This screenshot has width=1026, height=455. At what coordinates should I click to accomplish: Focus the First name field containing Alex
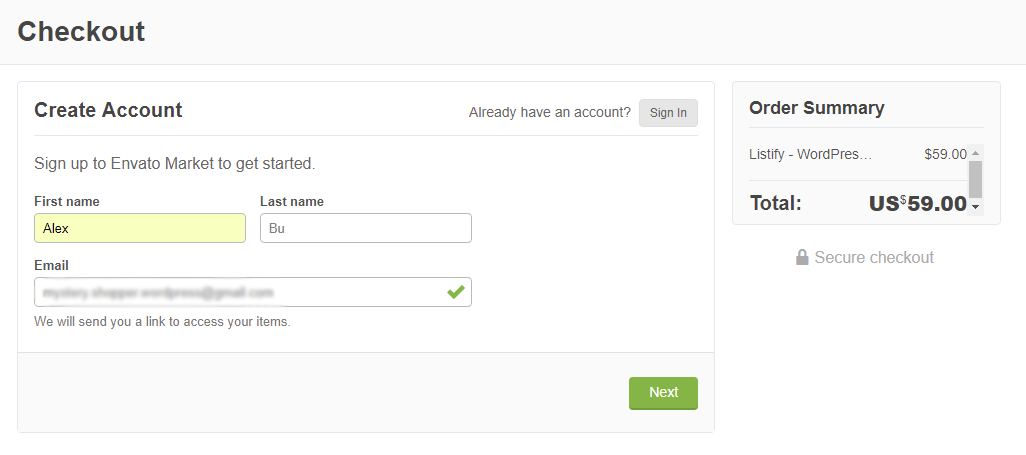(x=140, y=228)
